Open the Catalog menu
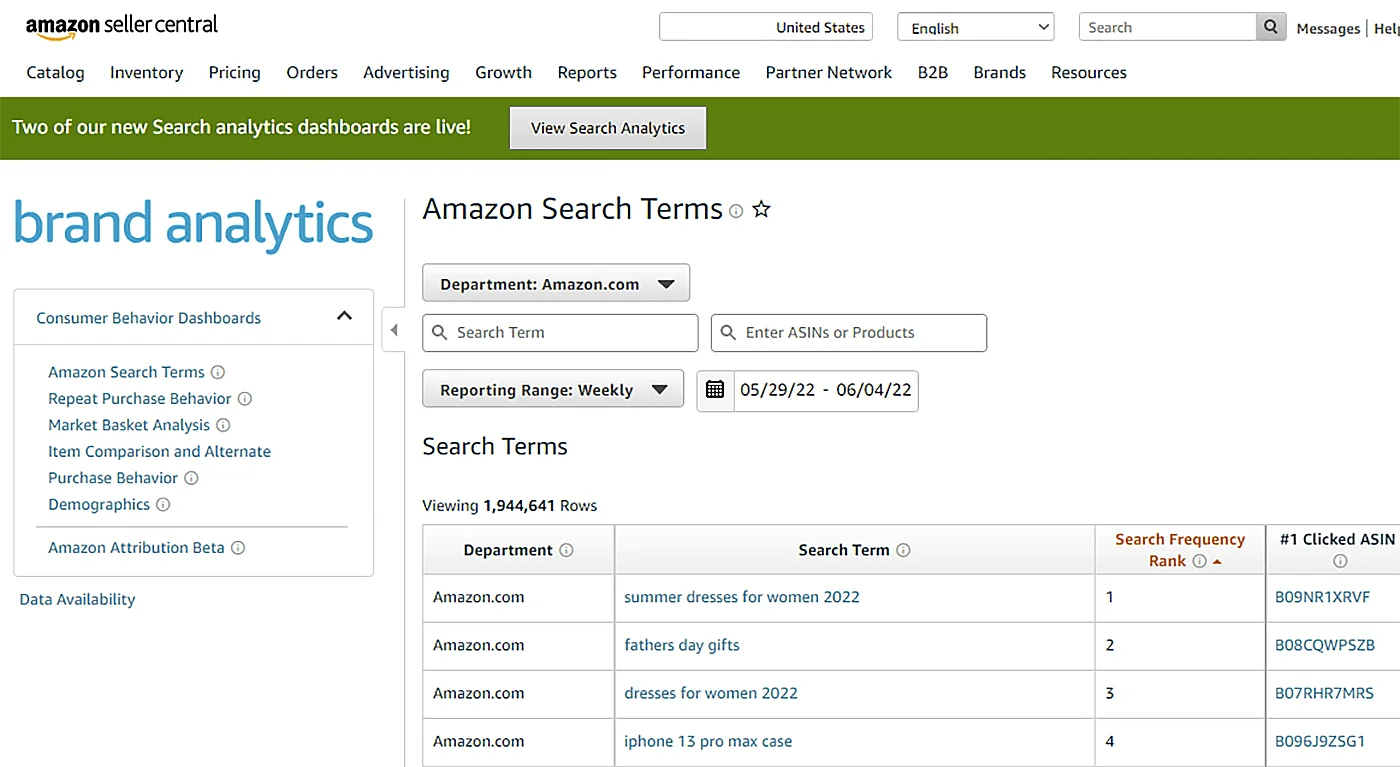Viewport: 1400px width, 767px height. pyautogui.click(x=55, y=72)
